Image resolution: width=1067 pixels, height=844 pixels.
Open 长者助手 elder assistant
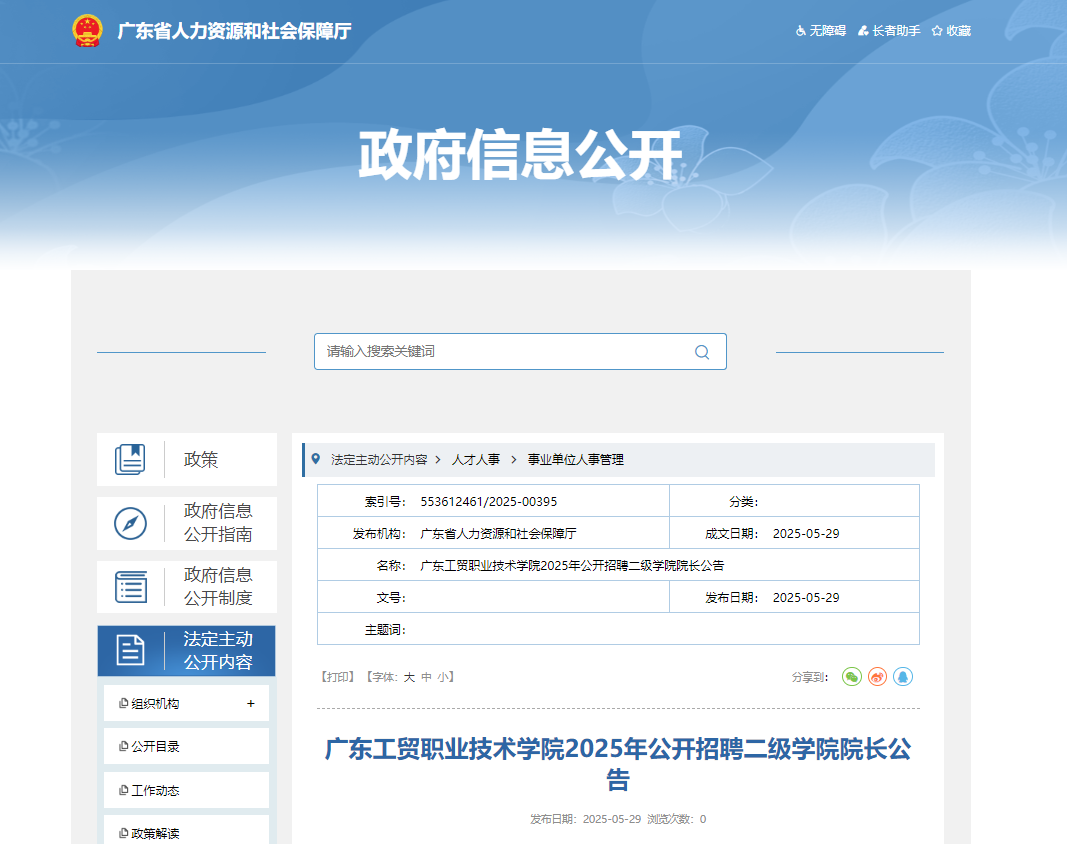click(889, 31)
